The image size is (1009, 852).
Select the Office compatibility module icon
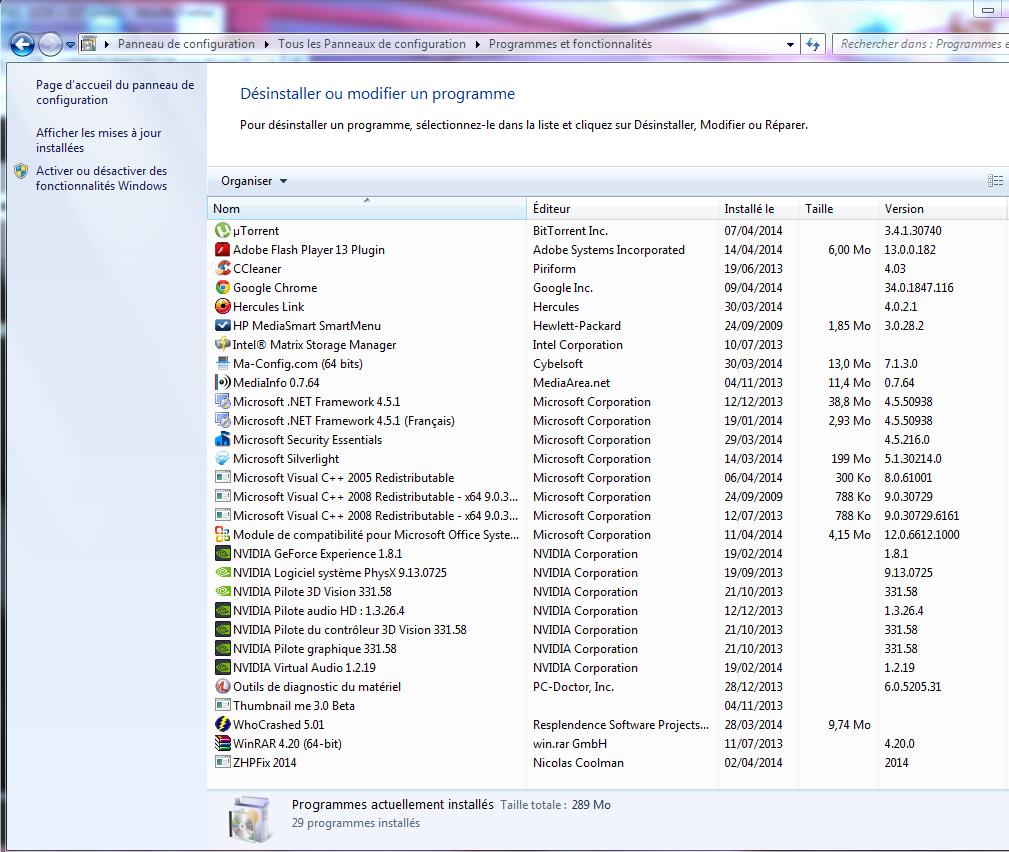tap(223, 535)
